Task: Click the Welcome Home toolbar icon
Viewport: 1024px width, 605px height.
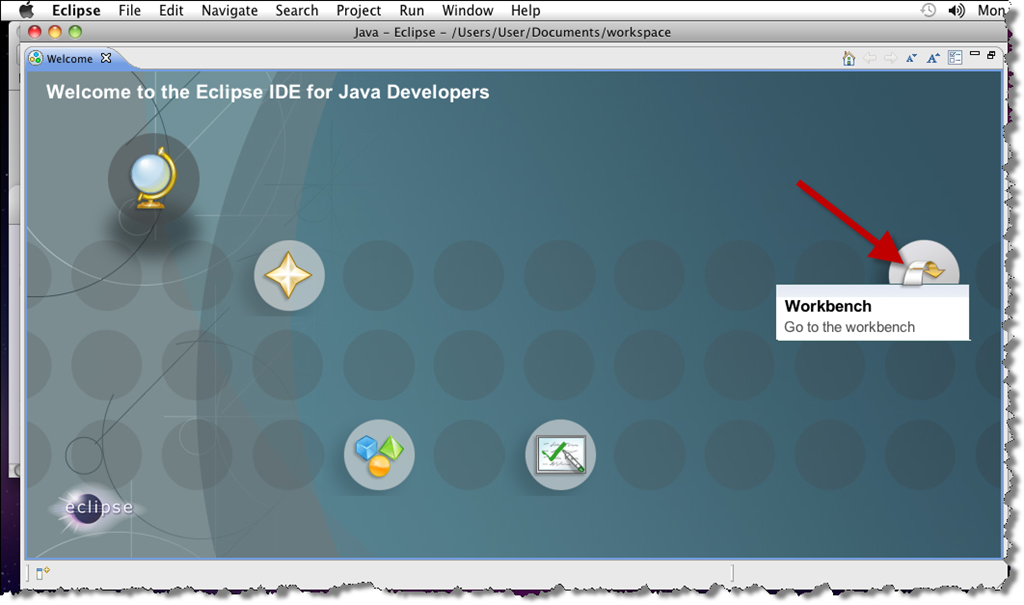Action: point(848,58)
